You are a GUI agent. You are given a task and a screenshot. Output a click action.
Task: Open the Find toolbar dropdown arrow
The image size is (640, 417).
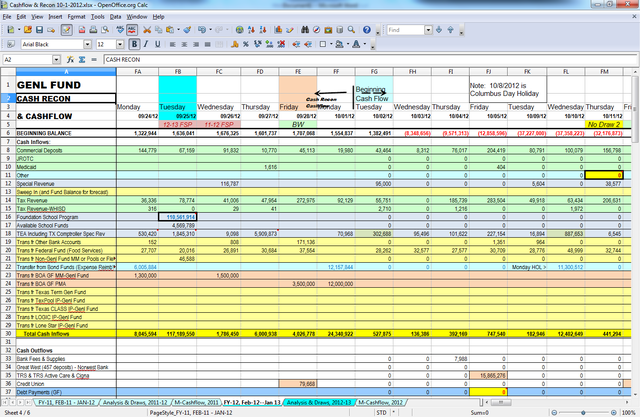pos(428,30)
